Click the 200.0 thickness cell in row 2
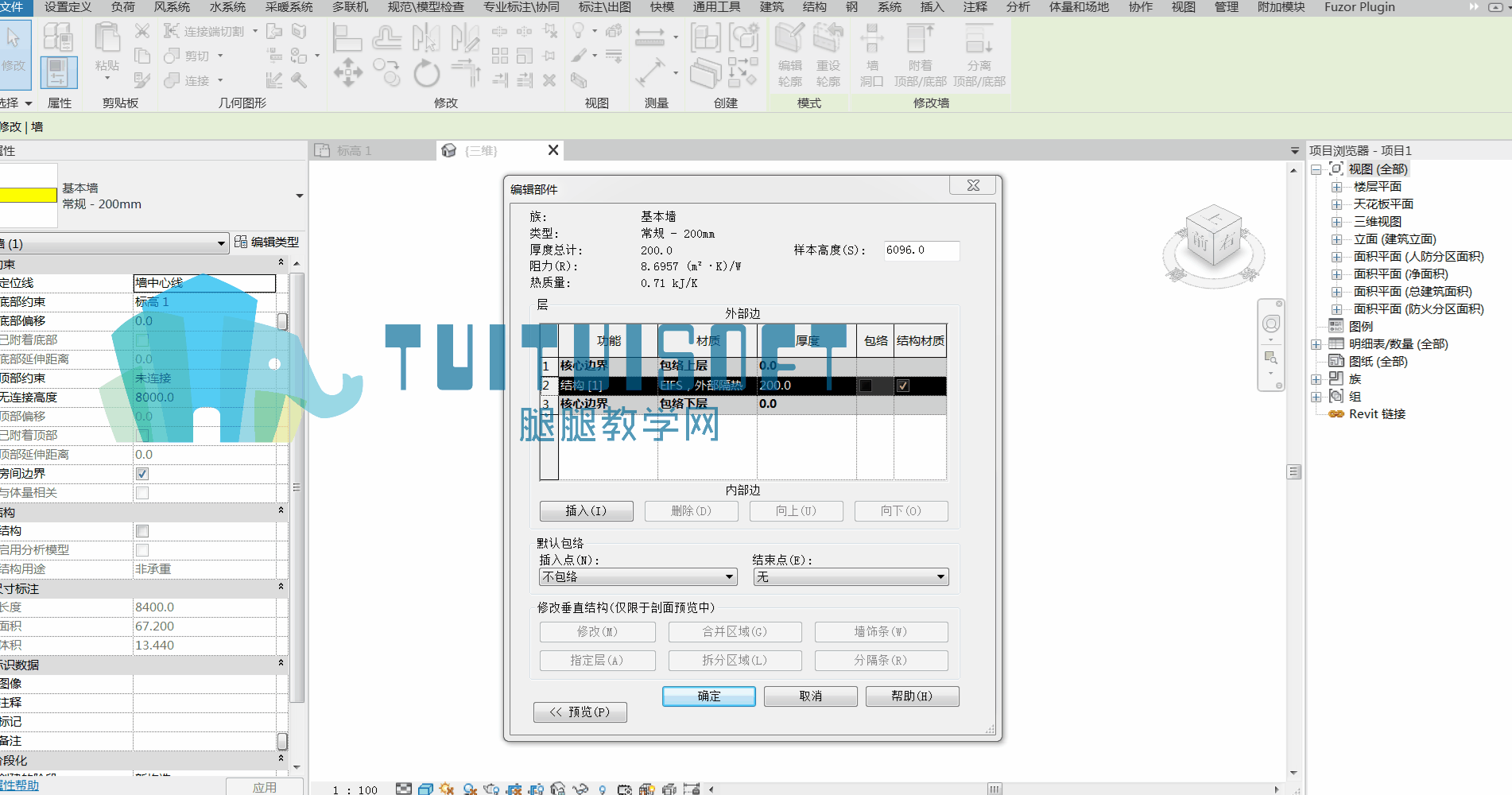Screen dimensions: 1512x795 pyautogui.click(x=806, y=386)
